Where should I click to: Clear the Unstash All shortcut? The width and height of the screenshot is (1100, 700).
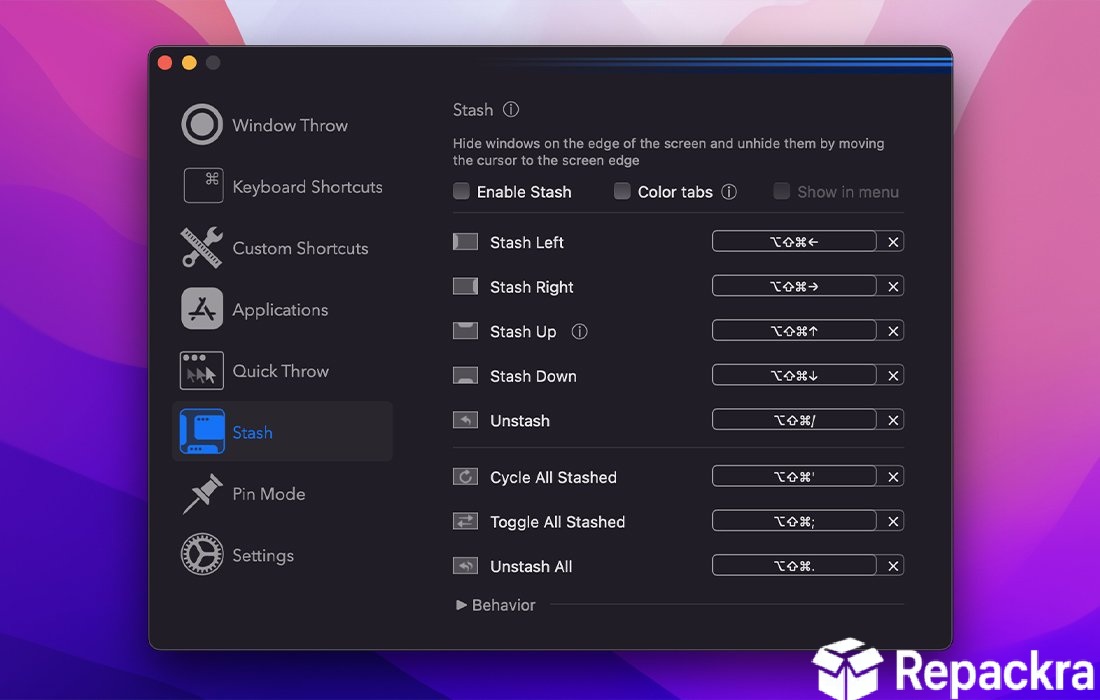point(892,565)
